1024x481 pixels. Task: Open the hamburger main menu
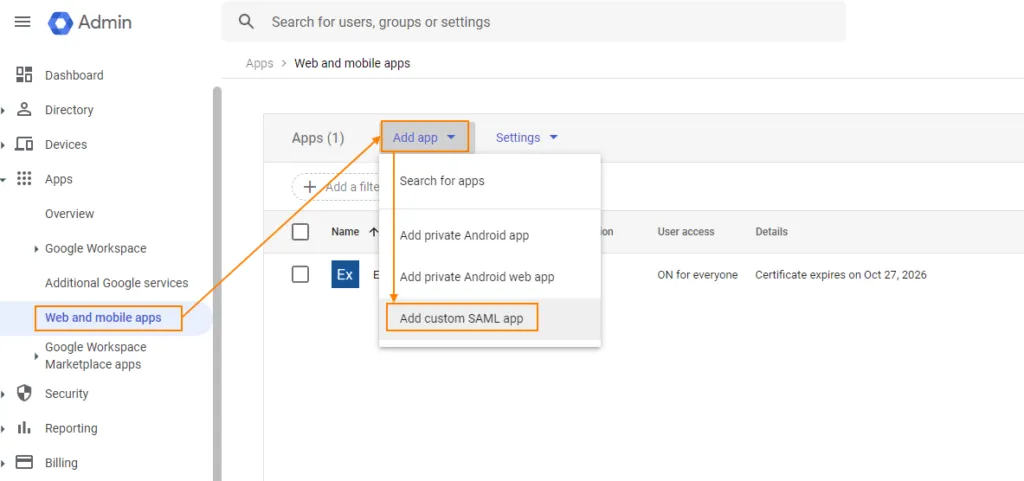(22, 22)
